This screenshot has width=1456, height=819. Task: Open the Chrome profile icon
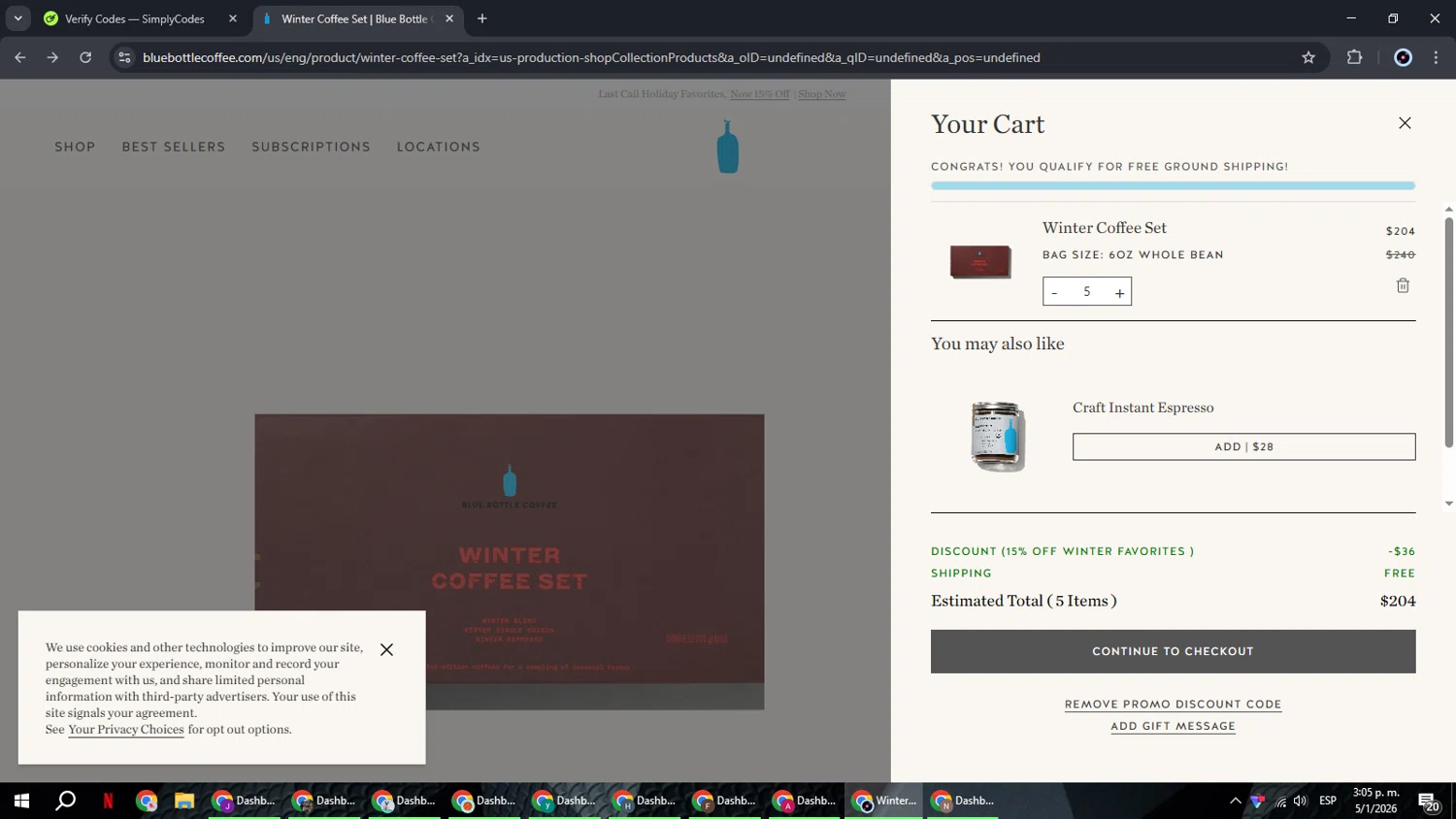click(1403, 57)
